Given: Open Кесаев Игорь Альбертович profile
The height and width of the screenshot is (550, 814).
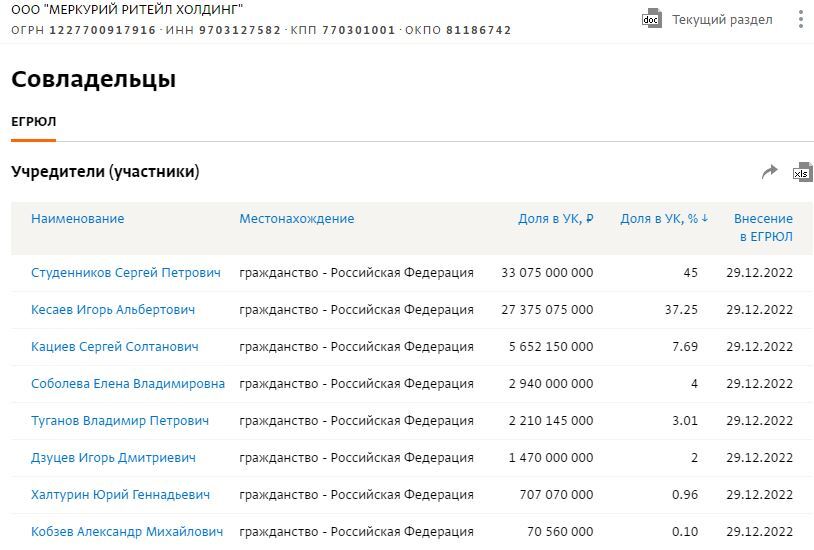Looking at the screenshot, I should pyautogui.click(x=112, y=310).
